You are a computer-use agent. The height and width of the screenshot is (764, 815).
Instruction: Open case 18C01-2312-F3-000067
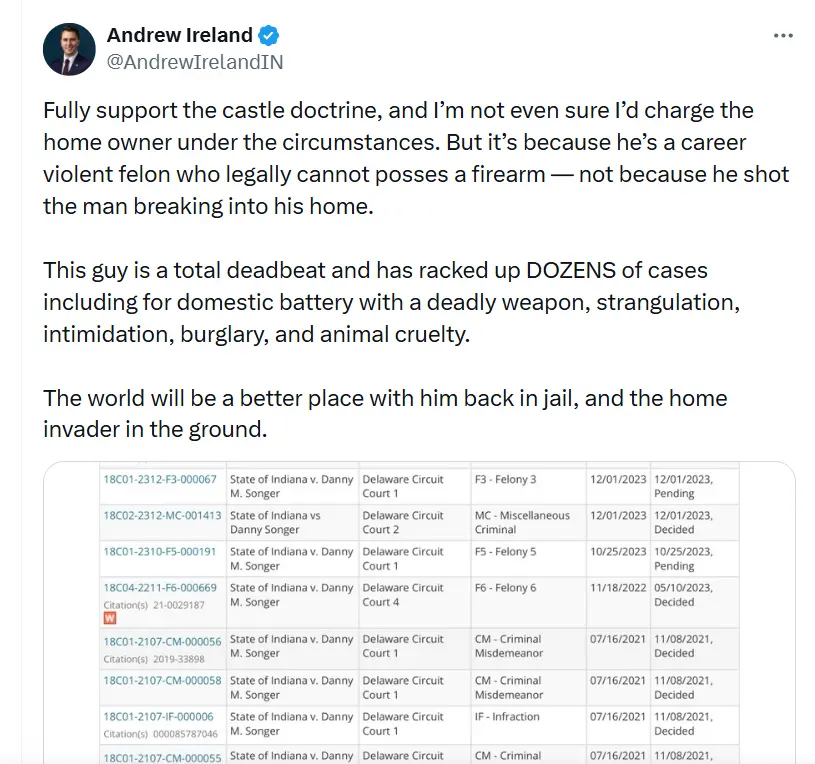click(x=160, y=480)
